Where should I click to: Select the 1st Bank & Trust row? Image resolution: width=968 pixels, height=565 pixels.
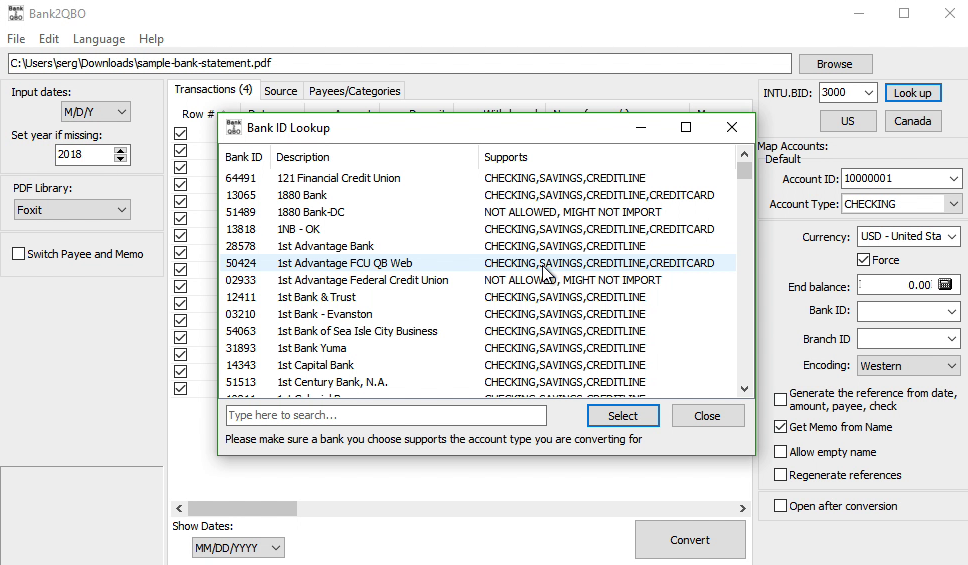tap(477, 297)
